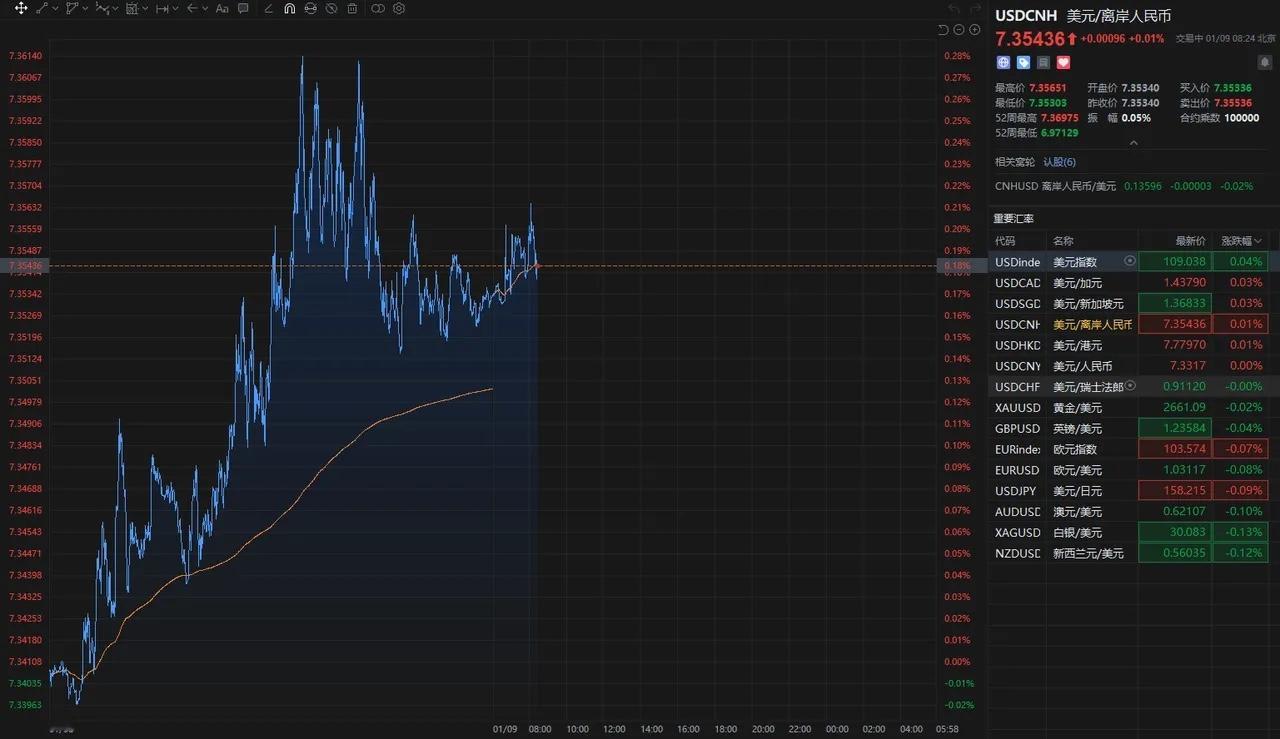The height and width of the screenshot is (739, 1280).
Task: Toggle hide all drawings eye icon
Action: [331, 8]
